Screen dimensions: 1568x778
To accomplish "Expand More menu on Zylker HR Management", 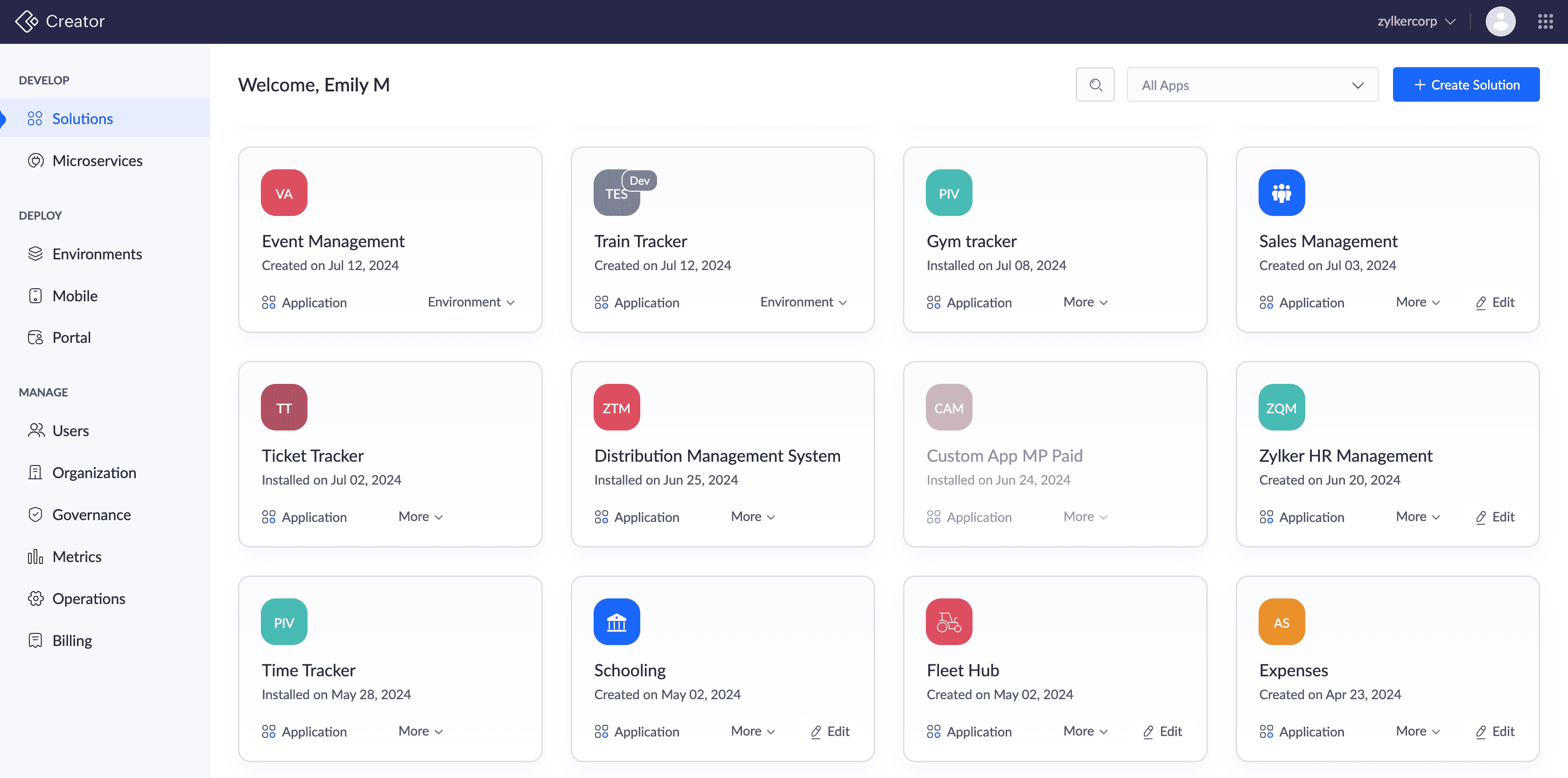I will click(x=1417, y=516).
